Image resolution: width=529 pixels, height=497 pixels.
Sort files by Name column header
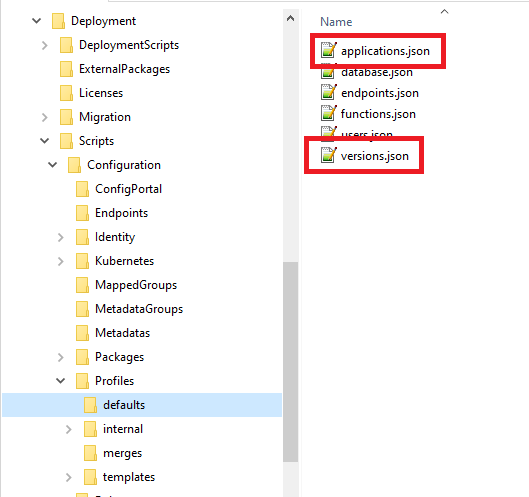(336, 22)
